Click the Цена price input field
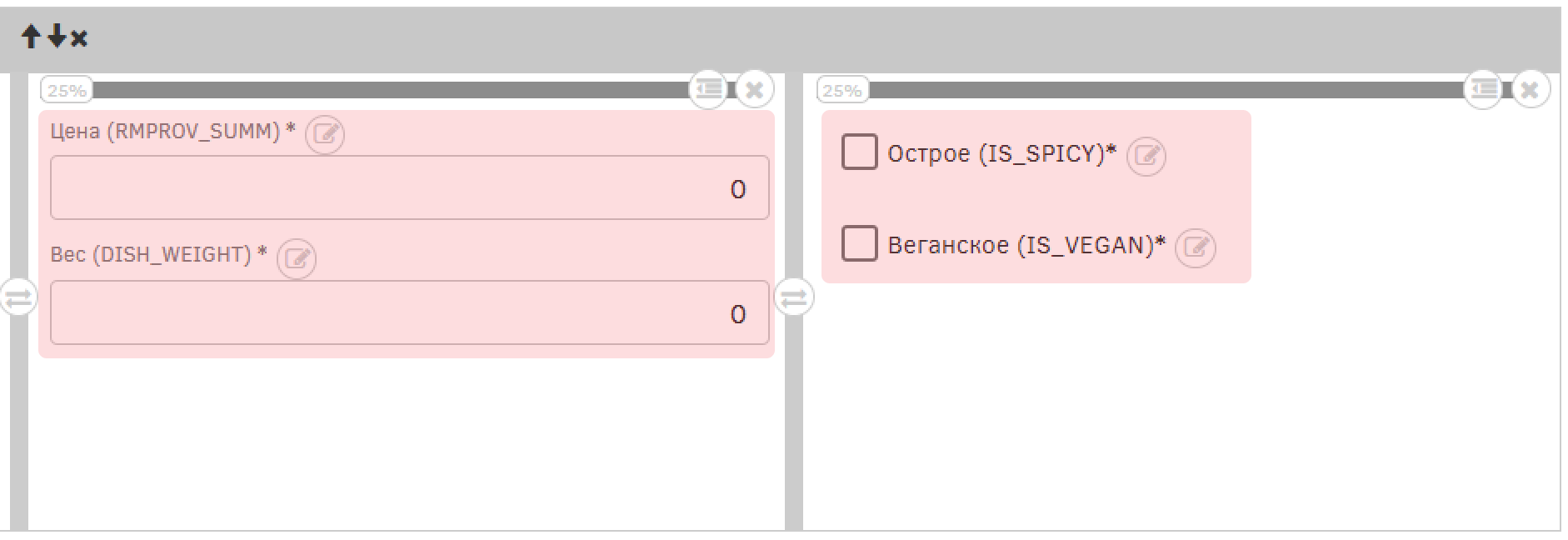 click(409, 188)
